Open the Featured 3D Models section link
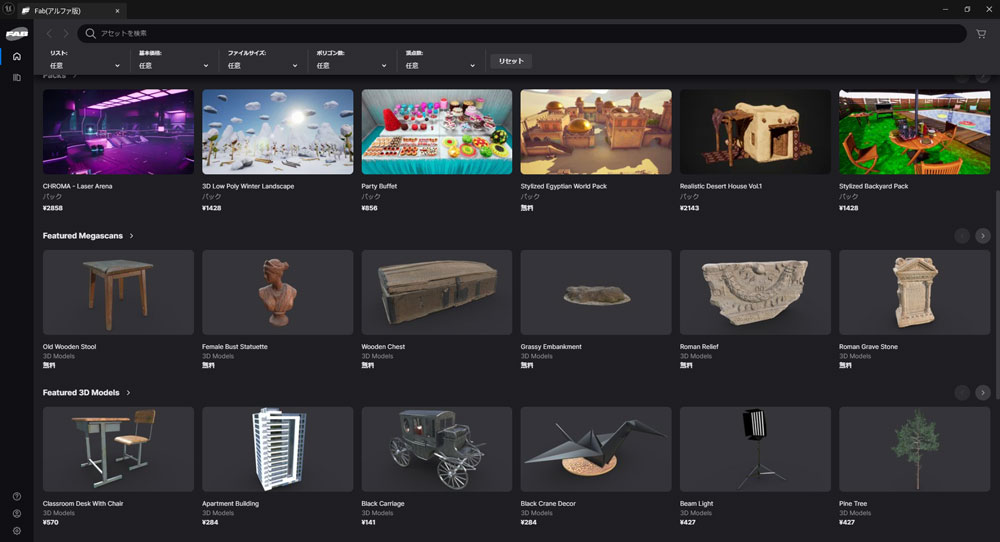Image resolution: width=1000 pixels, height=542 pixels. click(x=86, y=393)
